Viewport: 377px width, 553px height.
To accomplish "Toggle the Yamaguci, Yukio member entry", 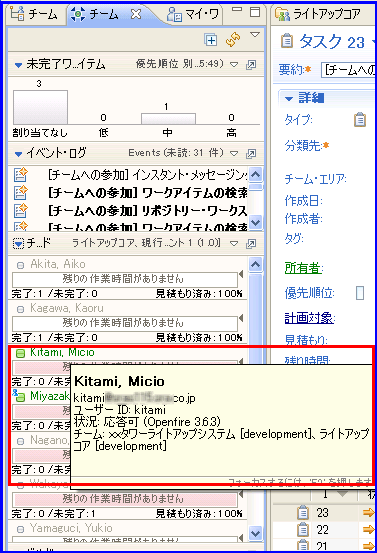I will click(20, 529).
